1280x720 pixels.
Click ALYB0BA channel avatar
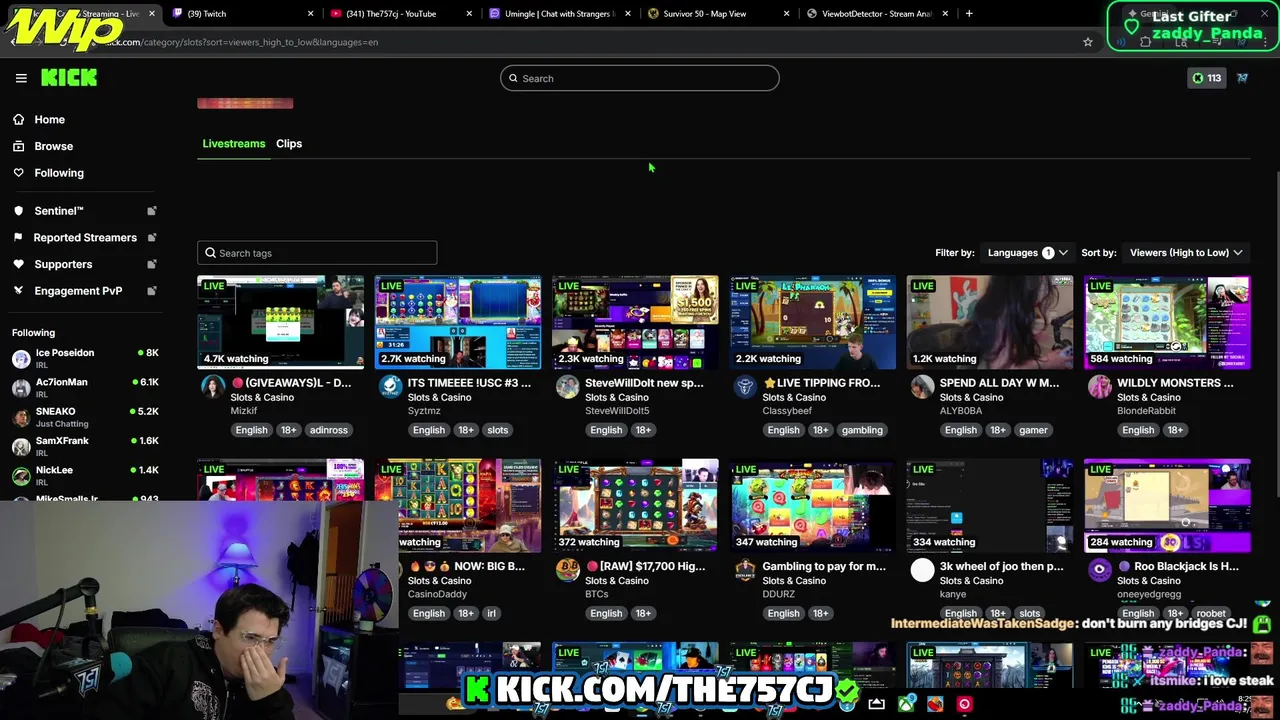[923, 387]
